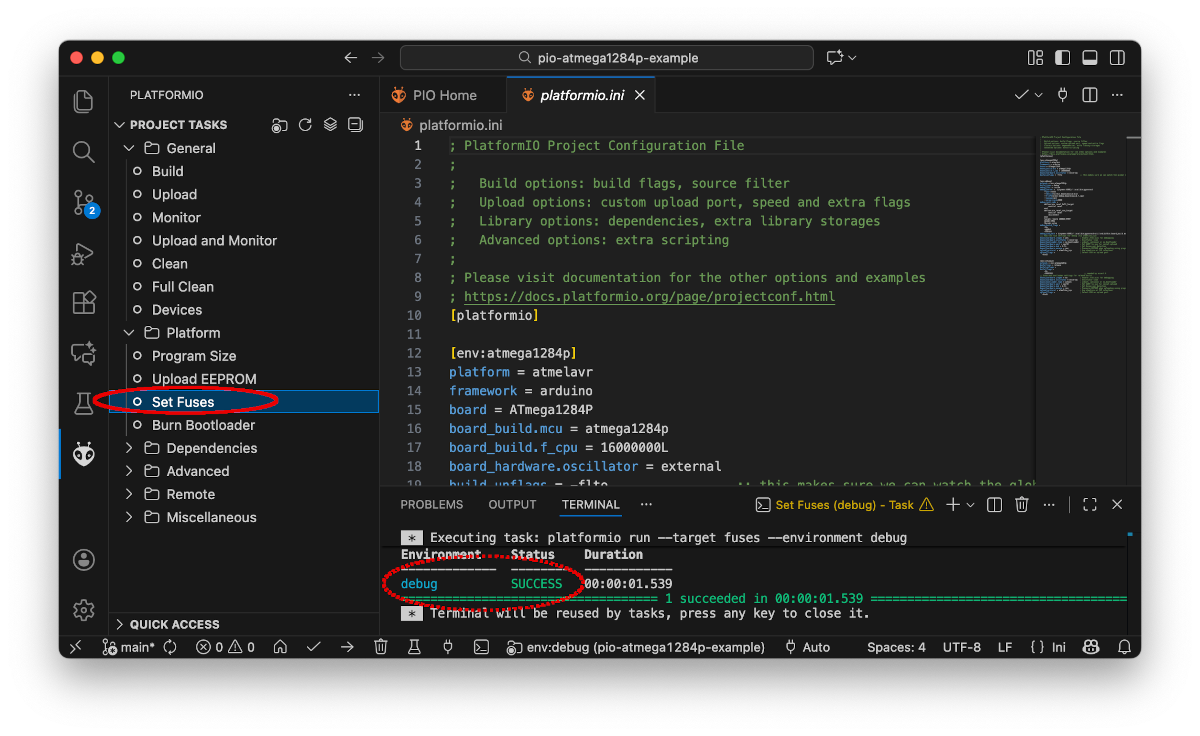Select the PlatformIO alien icon in activity bar
The width and height of the screenshot is (1200, 736).
tap(84, 455)
